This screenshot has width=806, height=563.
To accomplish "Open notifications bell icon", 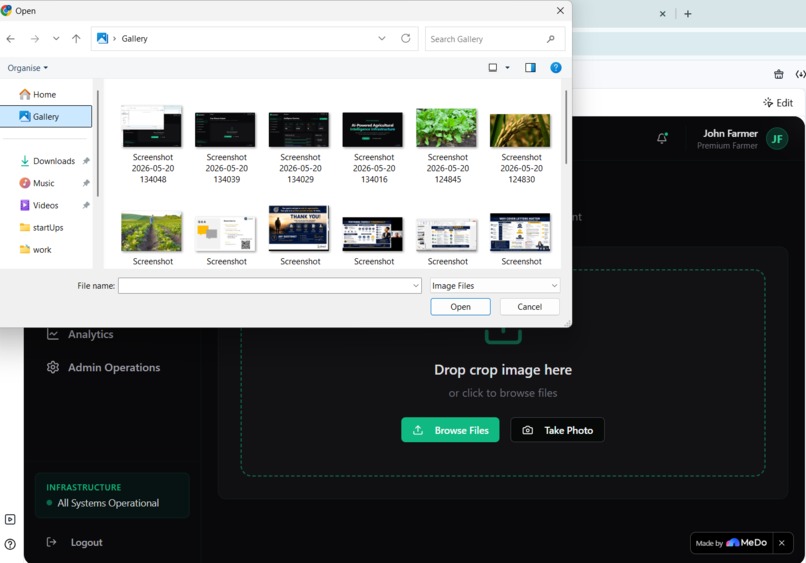I will pos(662,138).
